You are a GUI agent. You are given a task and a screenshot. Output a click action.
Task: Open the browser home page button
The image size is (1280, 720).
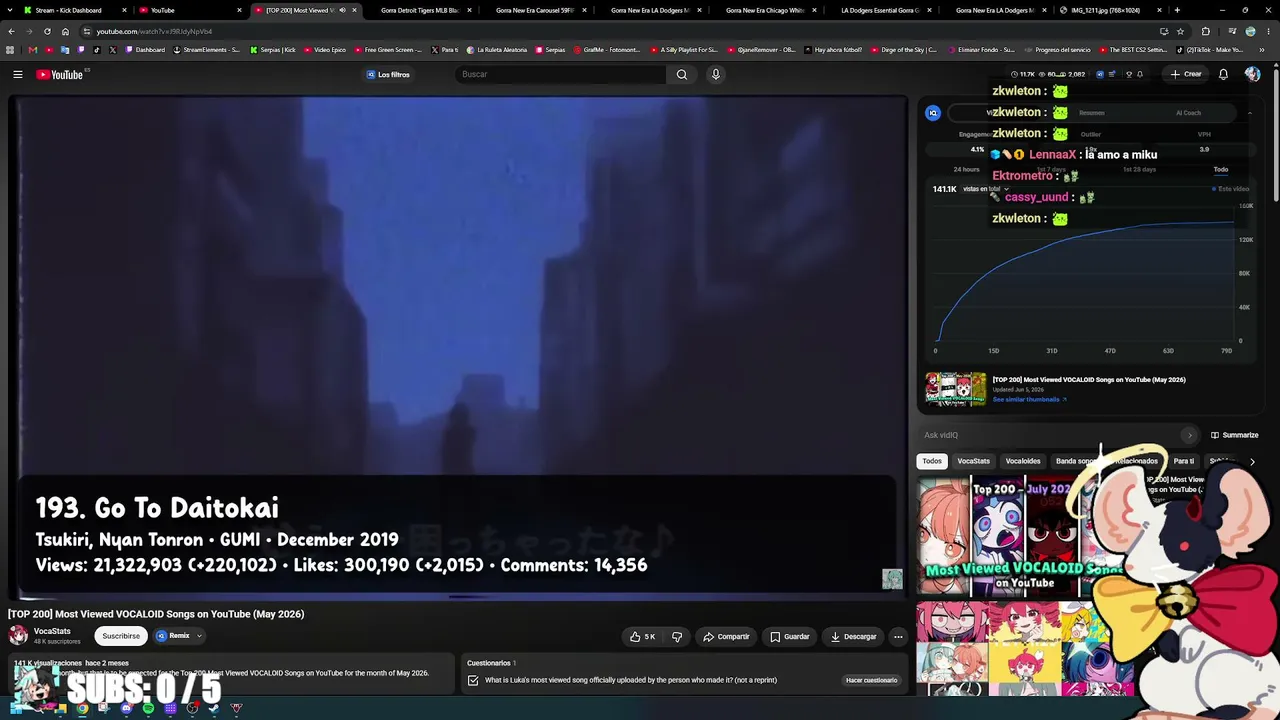65,31
